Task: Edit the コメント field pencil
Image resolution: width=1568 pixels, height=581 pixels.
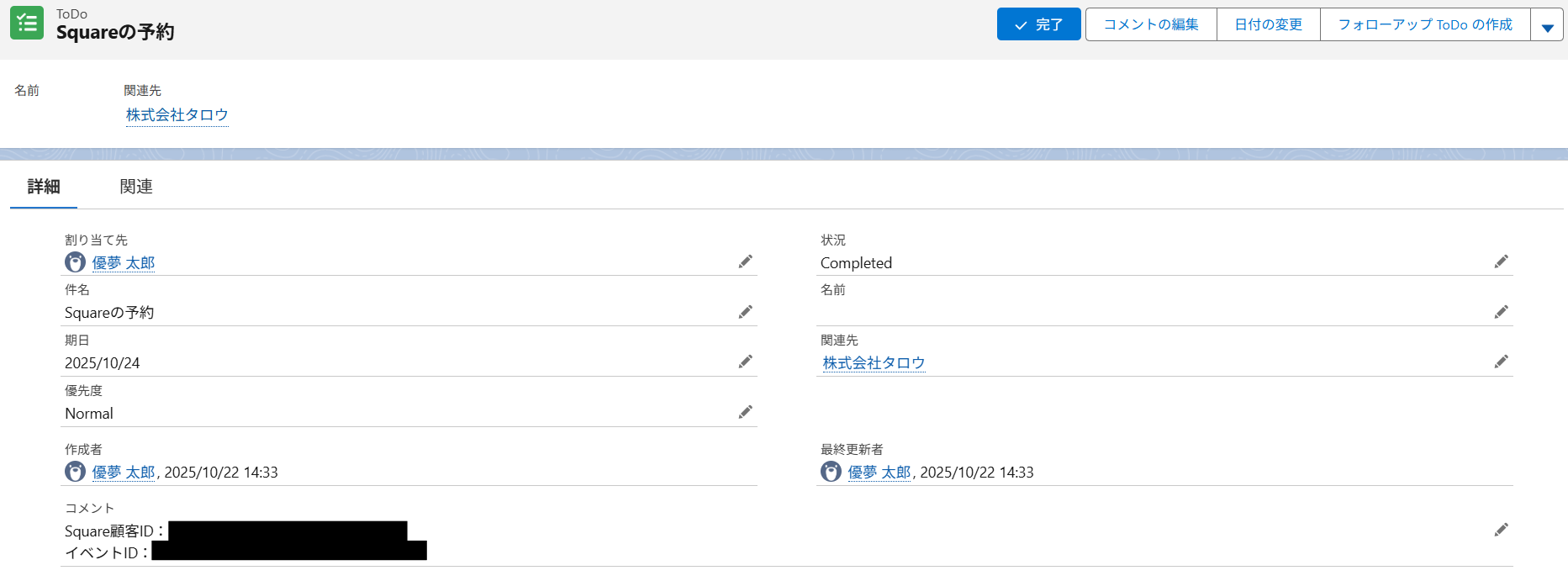Action: pos(1501,530)
